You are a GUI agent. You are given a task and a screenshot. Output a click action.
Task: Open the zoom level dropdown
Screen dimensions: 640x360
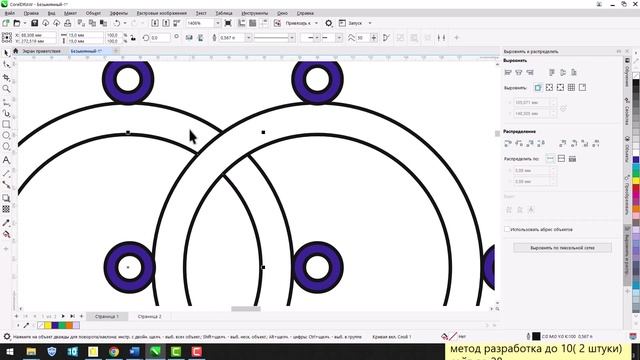pyautogui.click(x=217, y=23)
